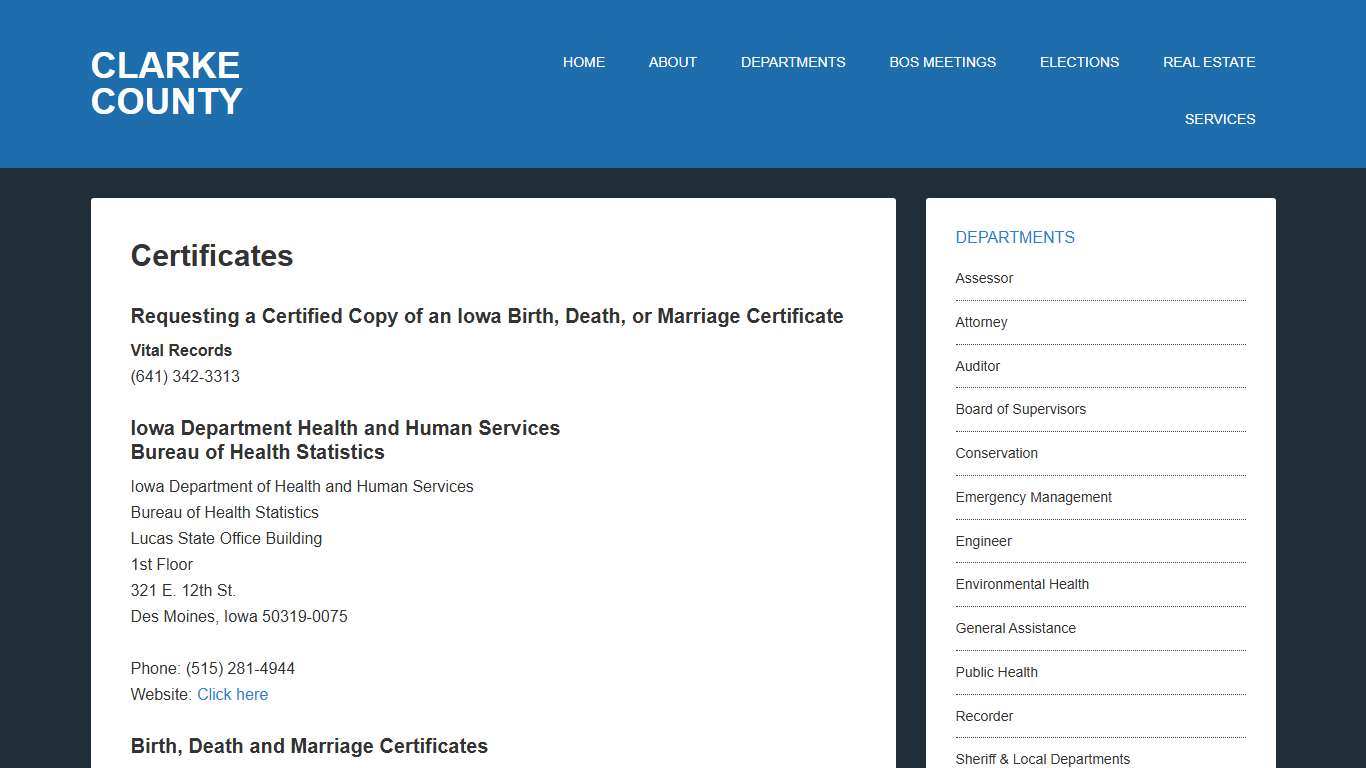Open the Assessor department link

coord(983,278)
